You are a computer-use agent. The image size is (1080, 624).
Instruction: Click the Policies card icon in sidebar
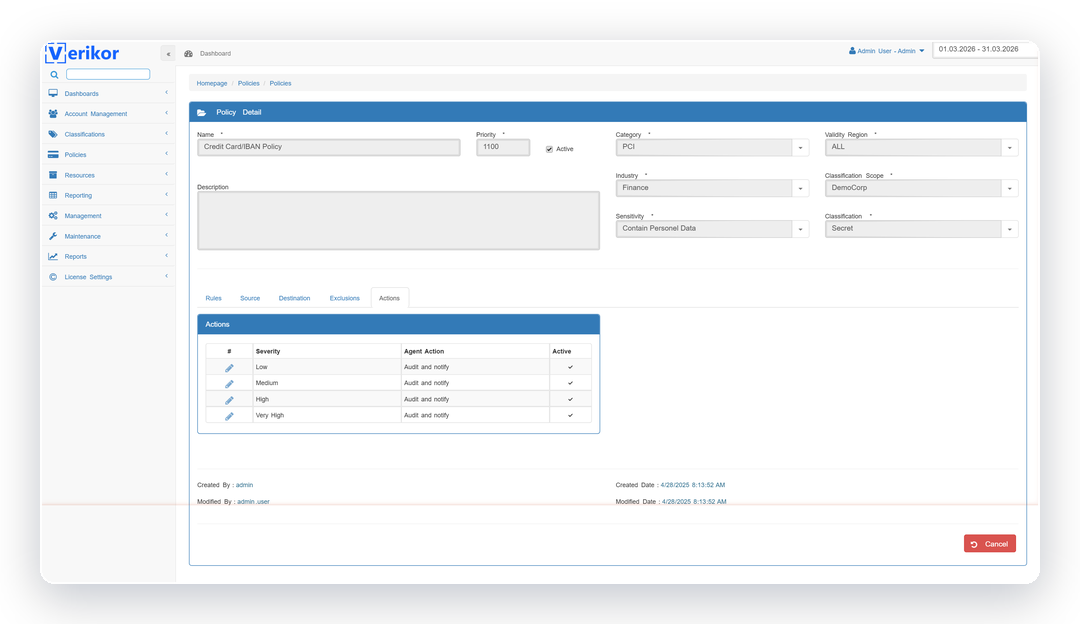pos(53,154)
